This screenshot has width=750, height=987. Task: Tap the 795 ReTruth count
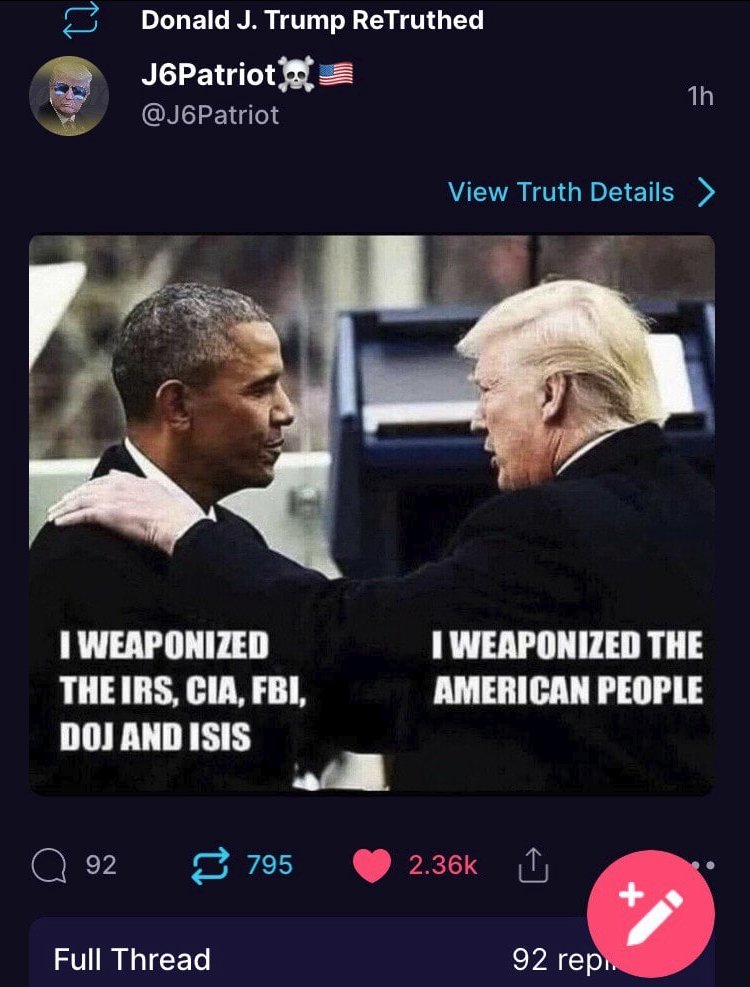270,866
